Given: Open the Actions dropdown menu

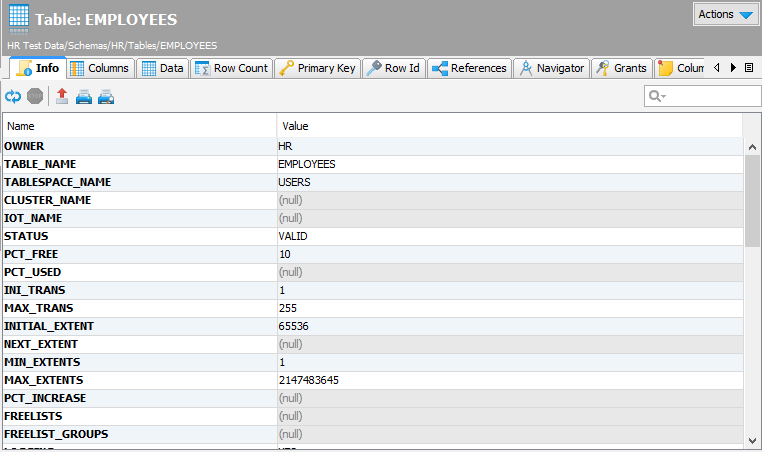Looking at the screenshot, I should click(725, 14).
